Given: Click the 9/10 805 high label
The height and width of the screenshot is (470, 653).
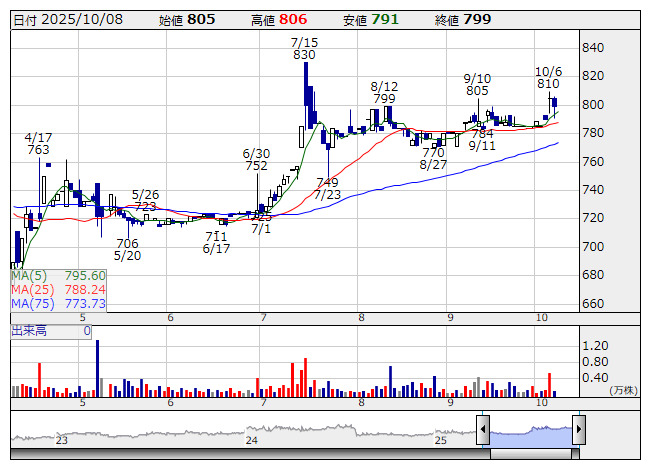Looking at the screenshot, I should 477,85.
